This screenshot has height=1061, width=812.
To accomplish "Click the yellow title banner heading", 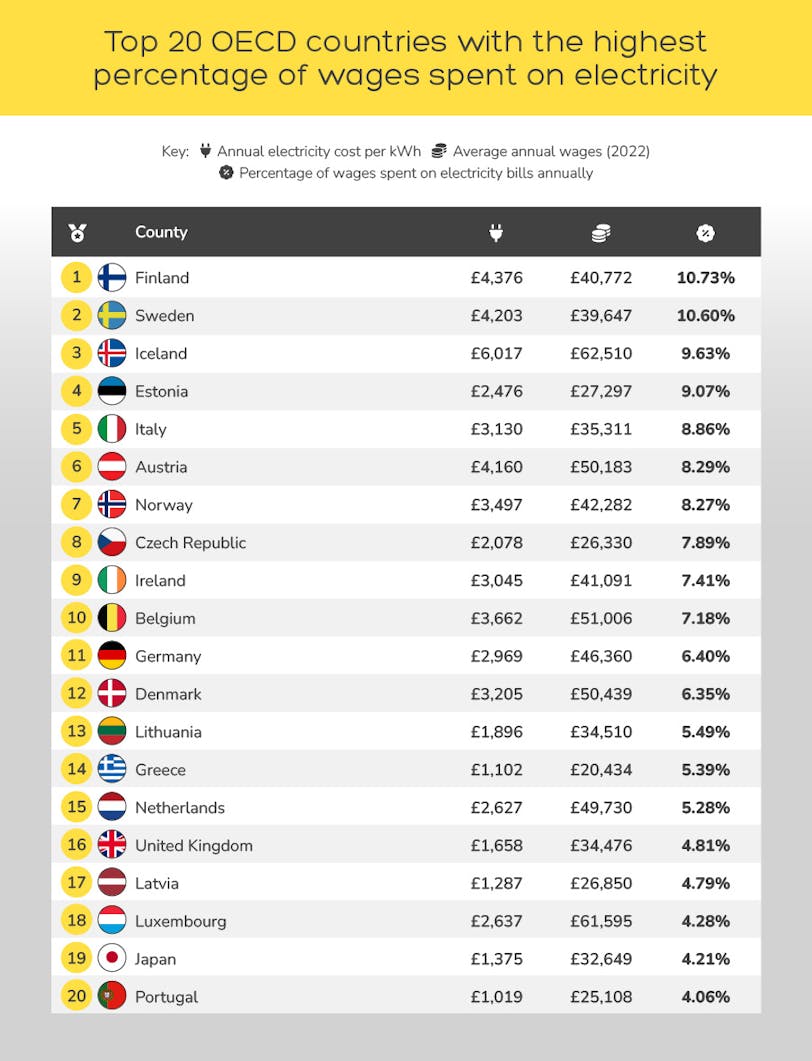I will point(406,58).
